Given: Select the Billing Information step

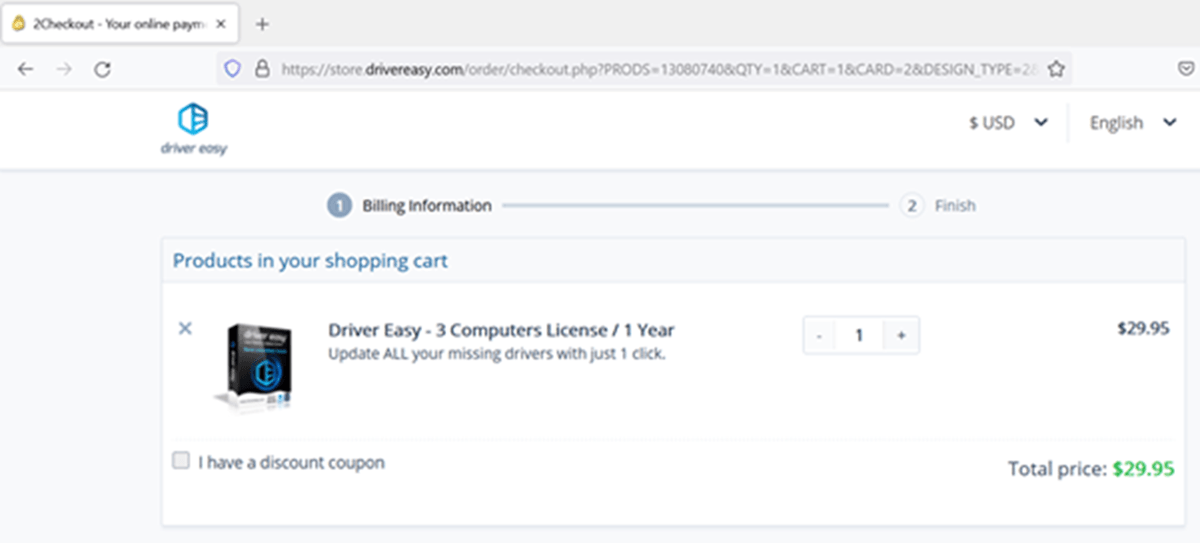Looking at the screenshot, I should tap(410, 206).
